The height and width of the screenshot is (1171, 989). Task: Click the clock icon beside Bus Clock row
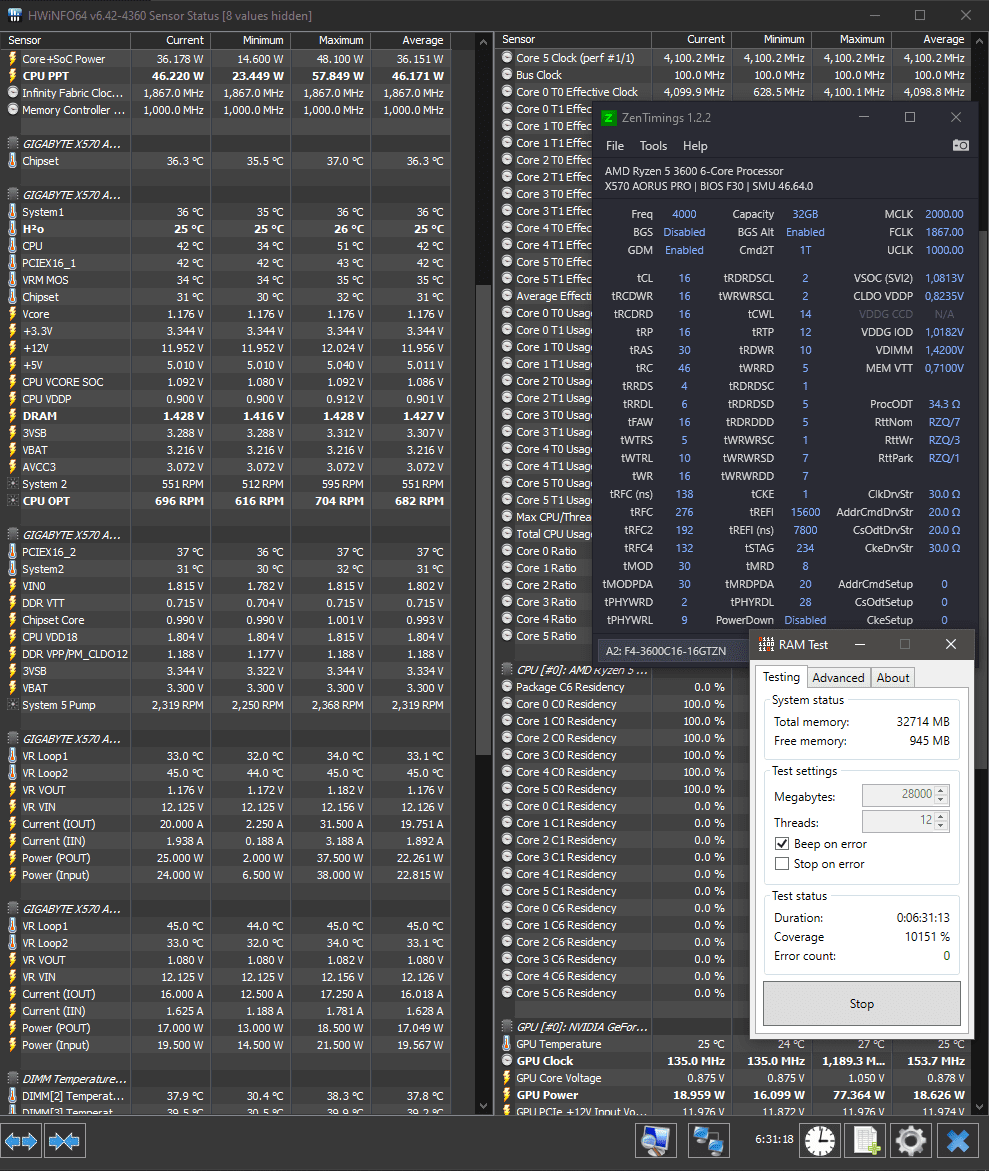507,75
